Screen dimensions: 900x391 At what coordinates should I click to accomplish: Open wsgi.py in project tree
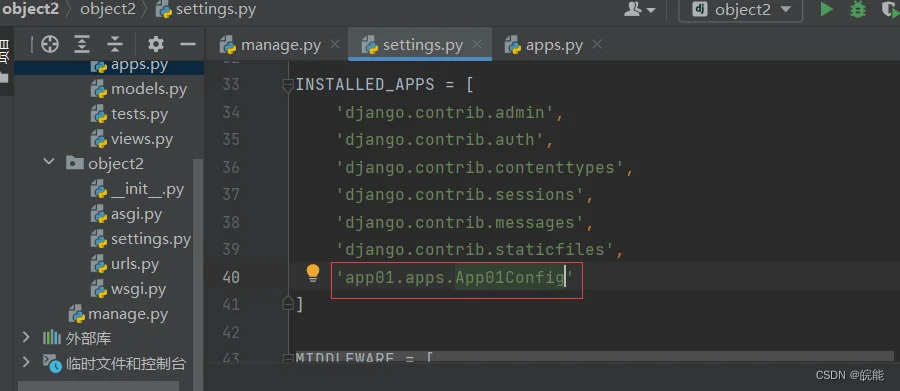128,289
